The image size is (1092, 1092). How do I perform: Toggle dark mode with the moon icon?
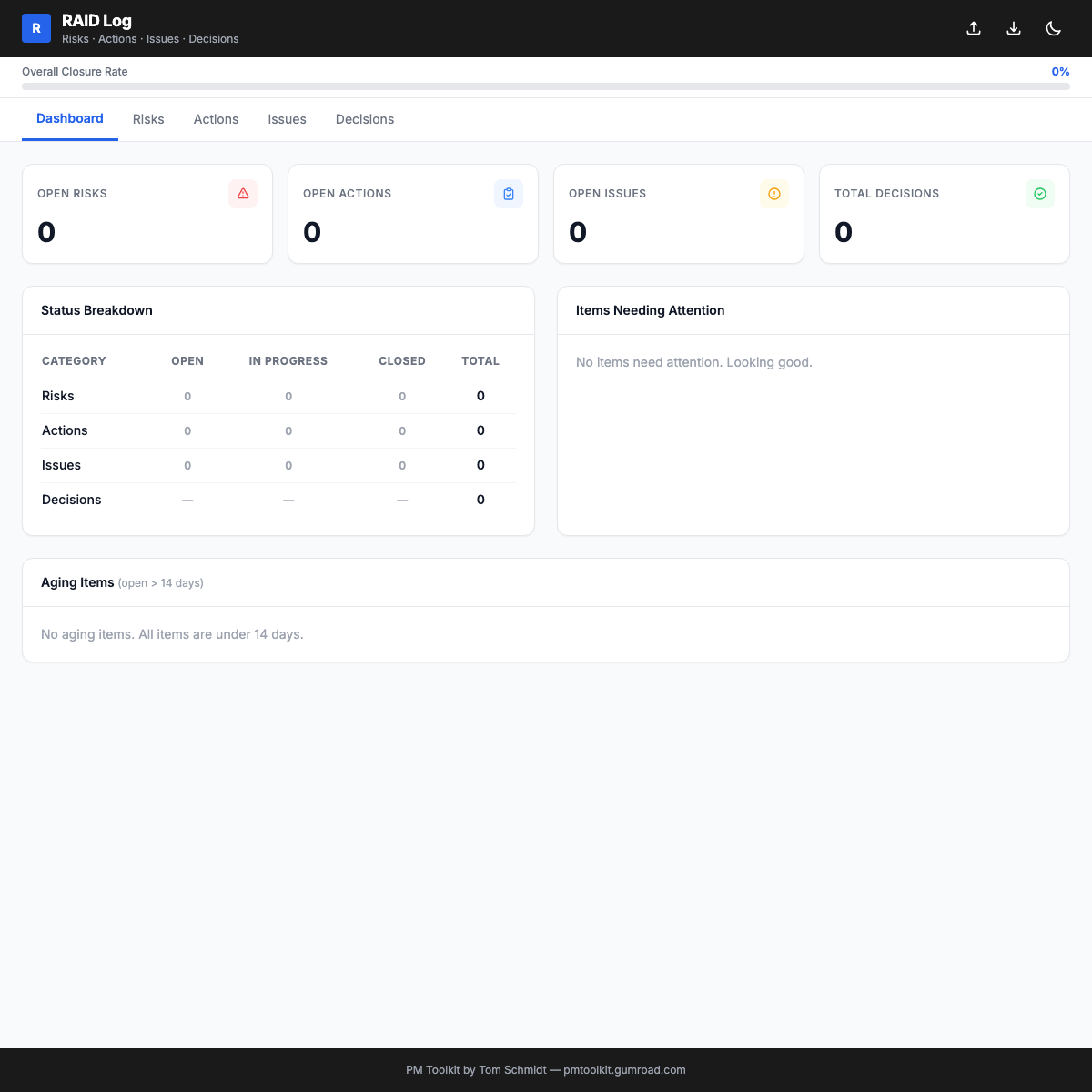1054,28
